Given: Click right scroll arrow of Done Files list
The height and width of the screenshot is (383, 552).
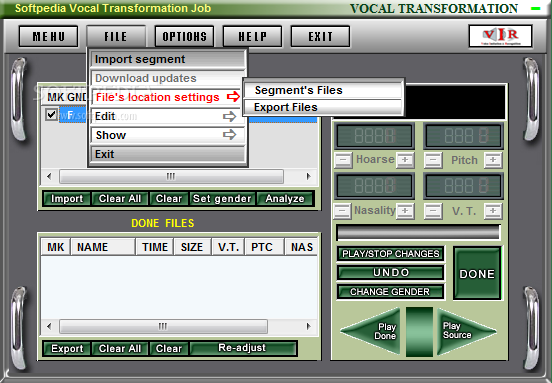Looking at the screenshot, I should tap(308, 326).
